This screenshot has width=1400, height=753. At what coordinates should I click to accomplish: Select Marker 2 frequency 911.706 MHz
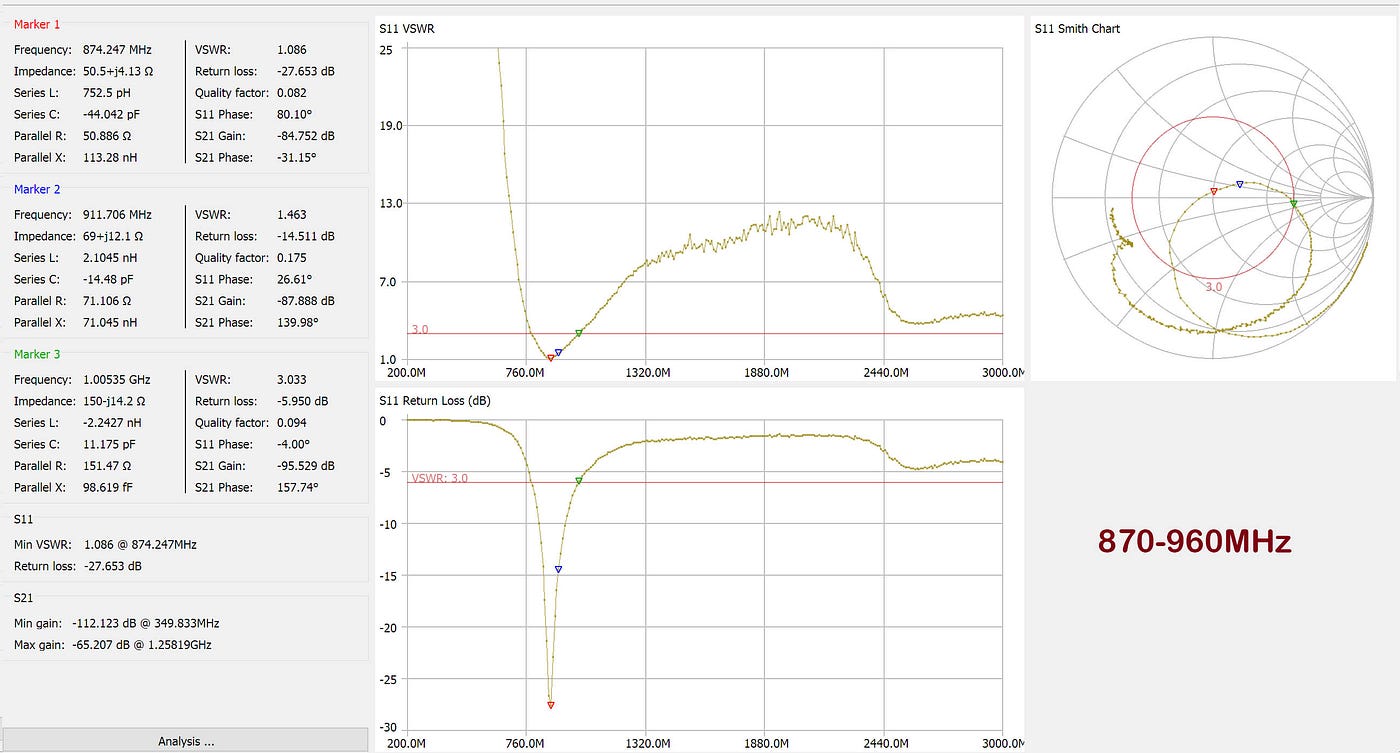[x=117, y=215]
